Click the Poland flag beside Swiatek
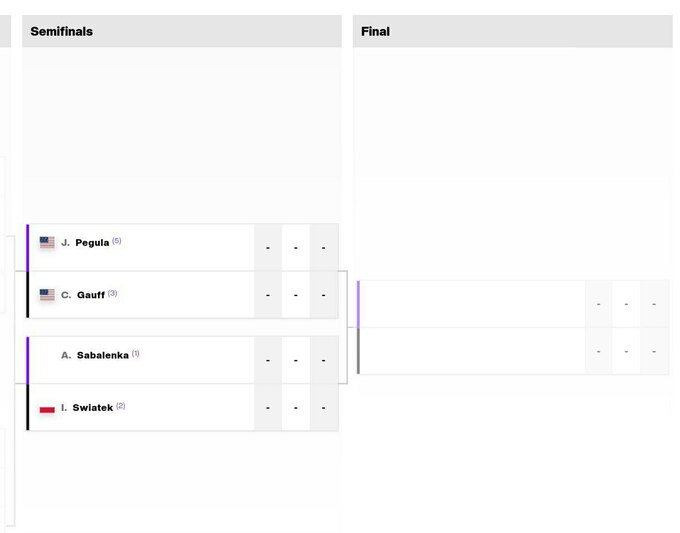 pyautogui.click(x=47, y=408)
